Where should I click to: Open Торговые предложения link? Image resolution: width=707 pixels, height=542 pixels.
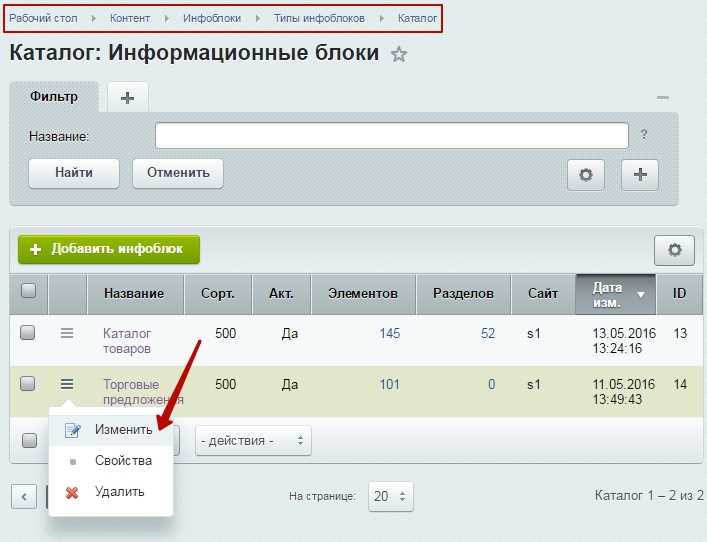143,392
